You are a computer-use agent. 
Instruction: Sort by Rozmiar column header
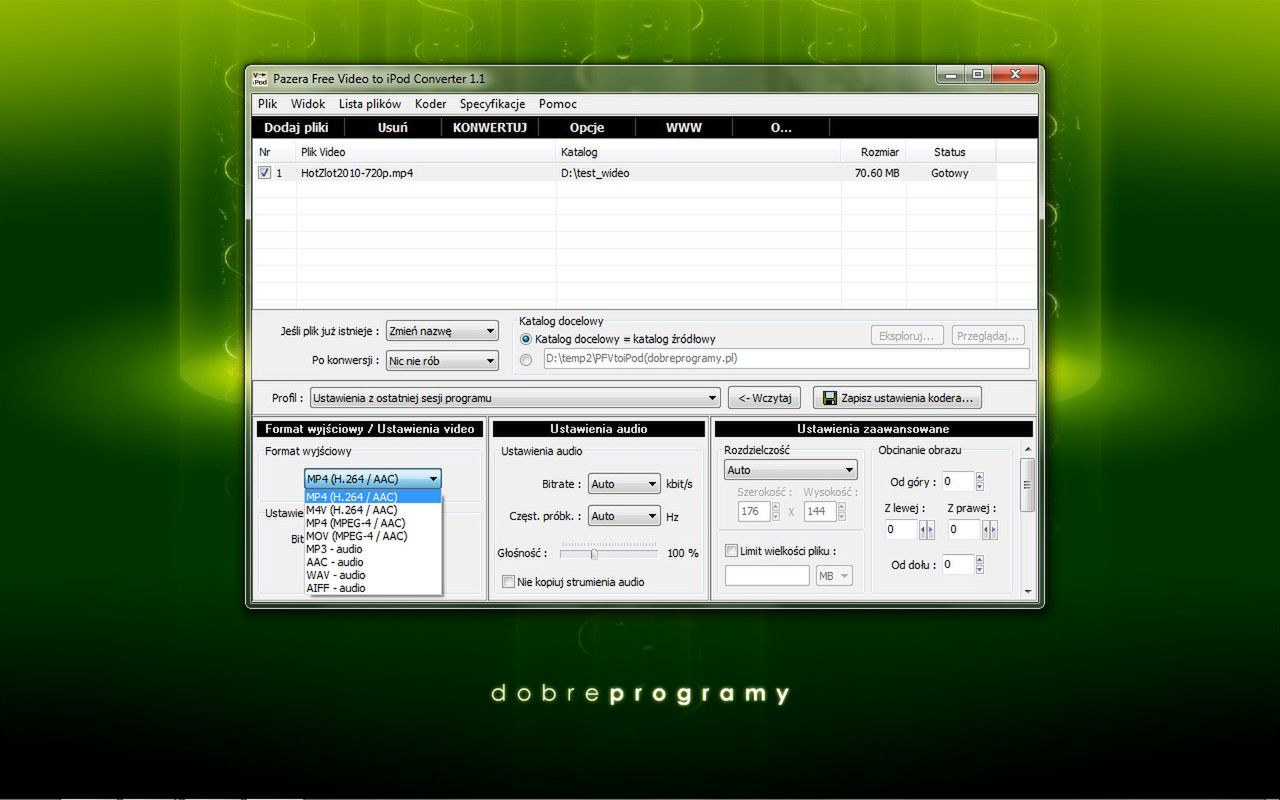pos(873,152)
